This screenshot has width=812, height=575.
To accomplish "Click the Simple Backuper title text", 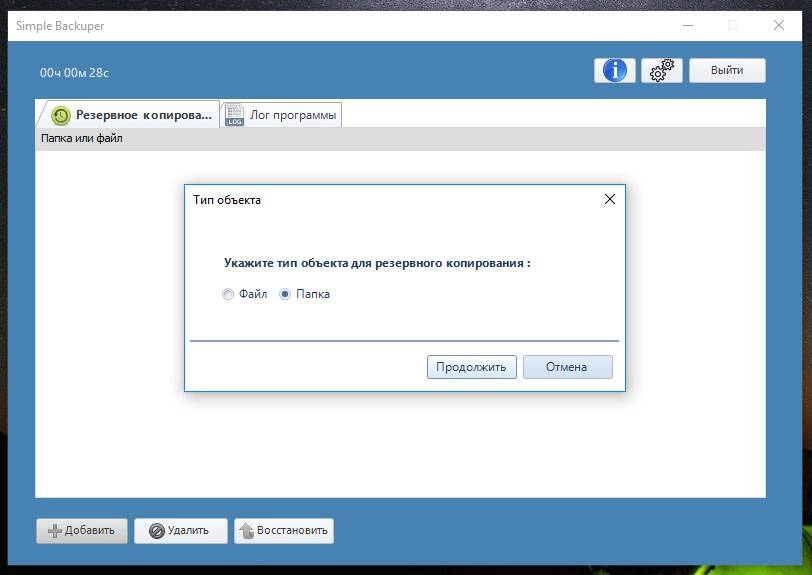I will pyautogui.click(x=60, y=26).
